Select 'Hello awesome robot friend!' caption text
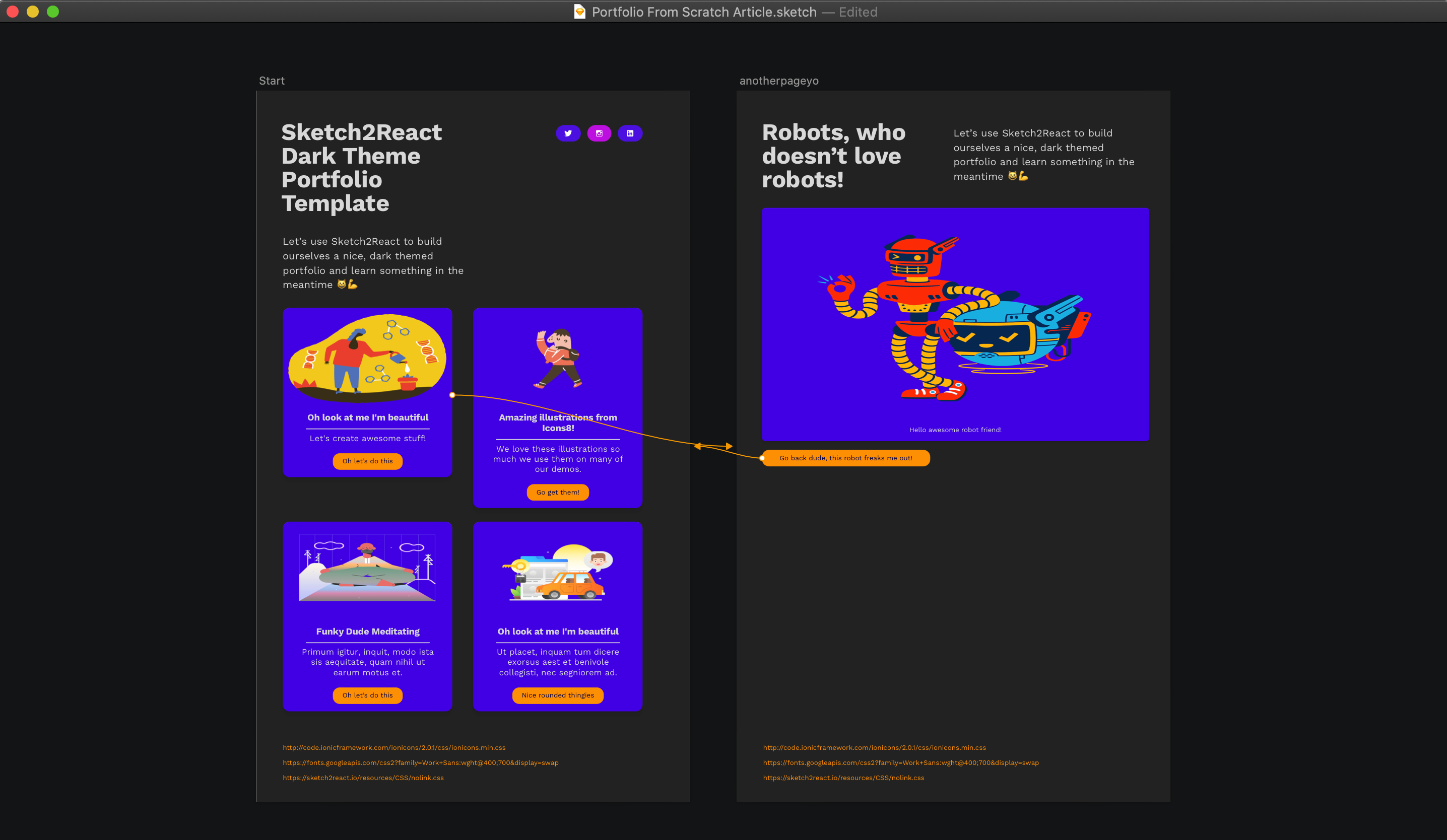This screenshot has width=1447, height=840. 955,430
